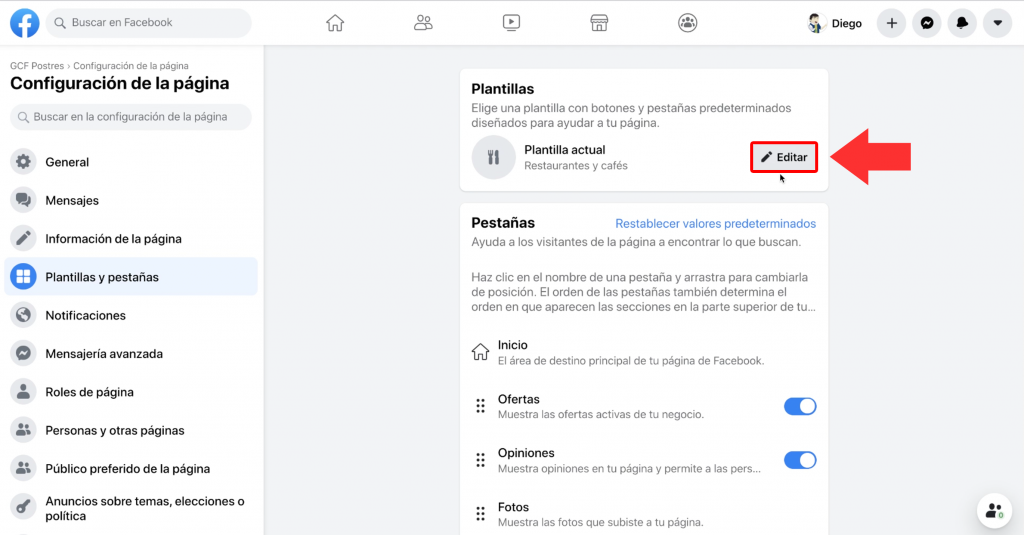Screen dimensions: 1024x535
Task: Toggle the Opiniones tab switch
Action: point(800,460)
